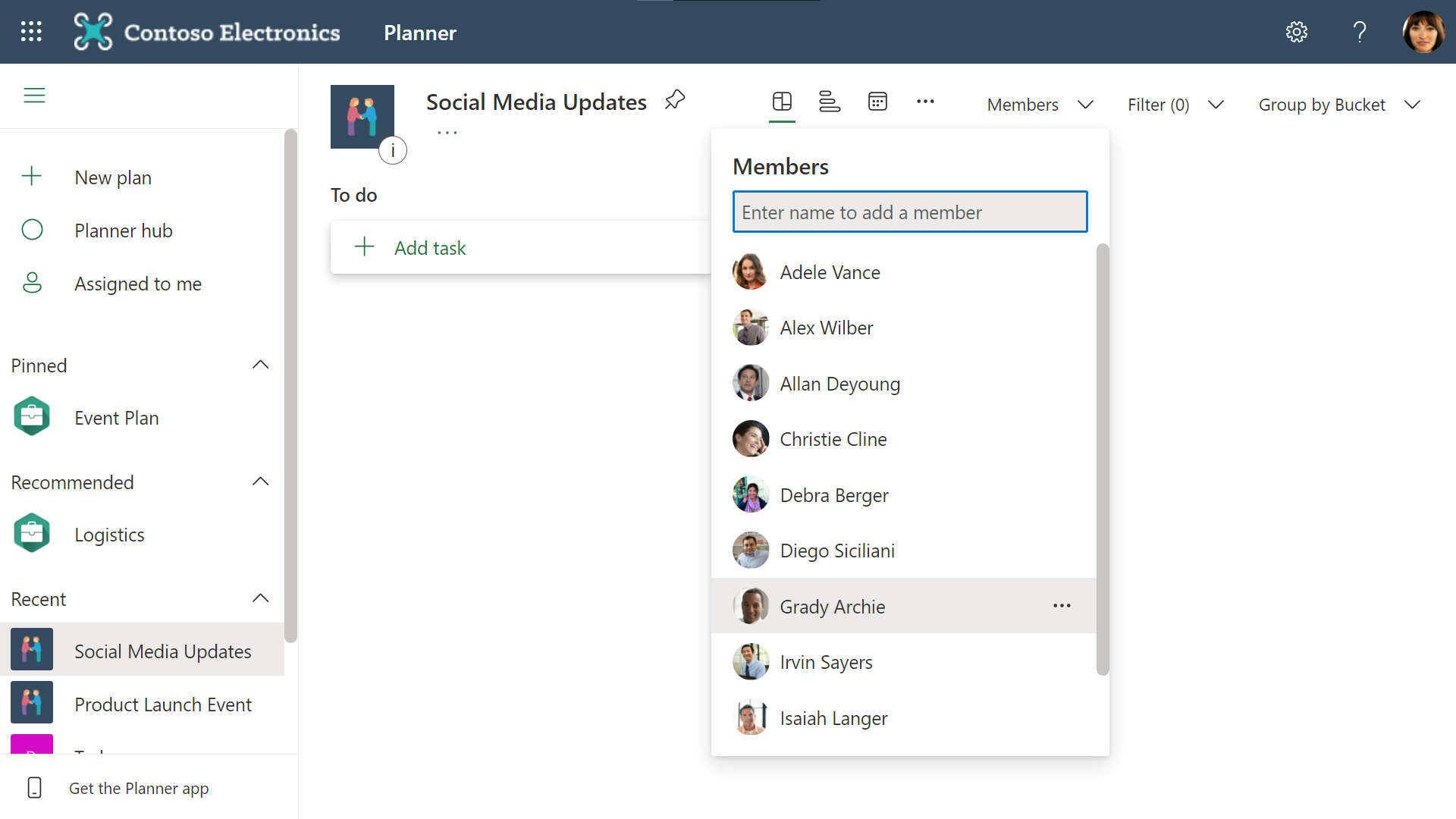Click the To do bucket title
The height and width of the screenshot is (819, 1456).
(354, 195)
